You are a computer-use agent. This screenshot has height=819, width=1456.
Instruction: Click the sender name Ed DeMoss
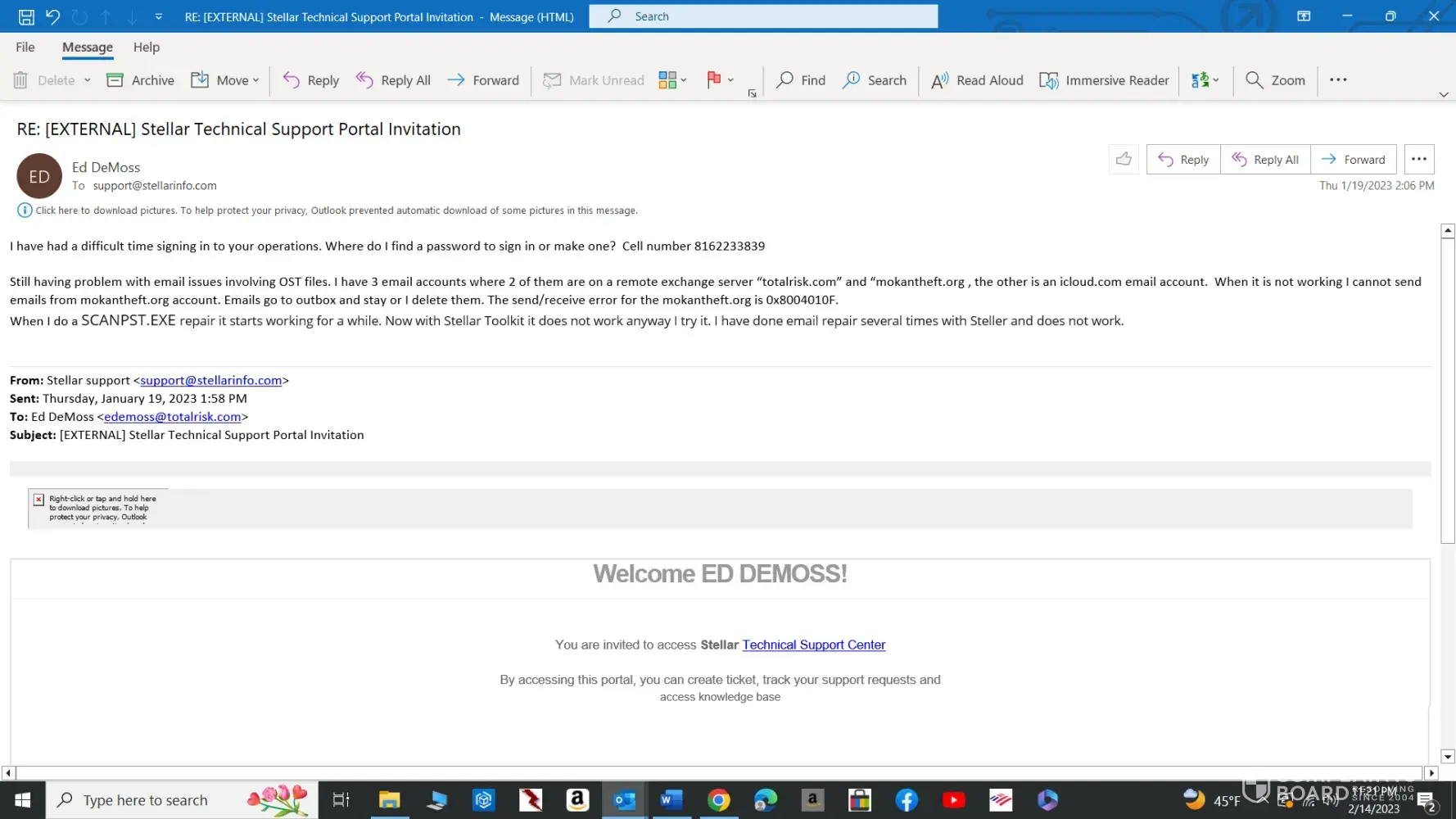click(x=106, y=167)
